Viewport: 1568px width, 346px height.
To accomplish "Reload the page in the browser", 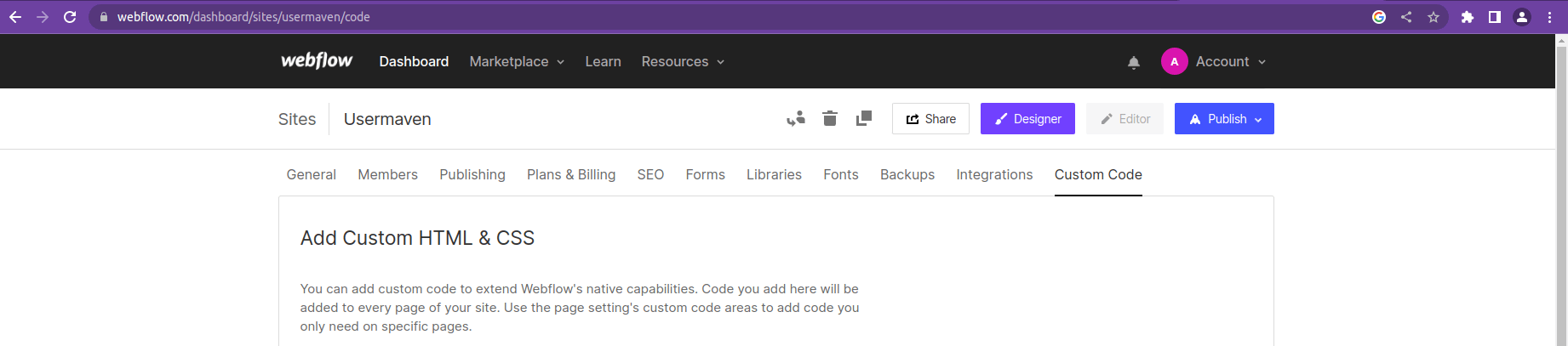I will pyautogui.click(x=70, y=17).
